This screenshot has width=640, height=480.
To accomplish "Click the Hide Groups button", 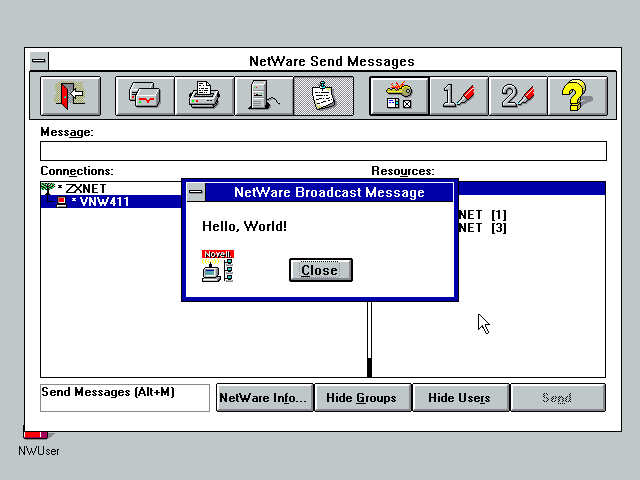I will tap(362, 398).
